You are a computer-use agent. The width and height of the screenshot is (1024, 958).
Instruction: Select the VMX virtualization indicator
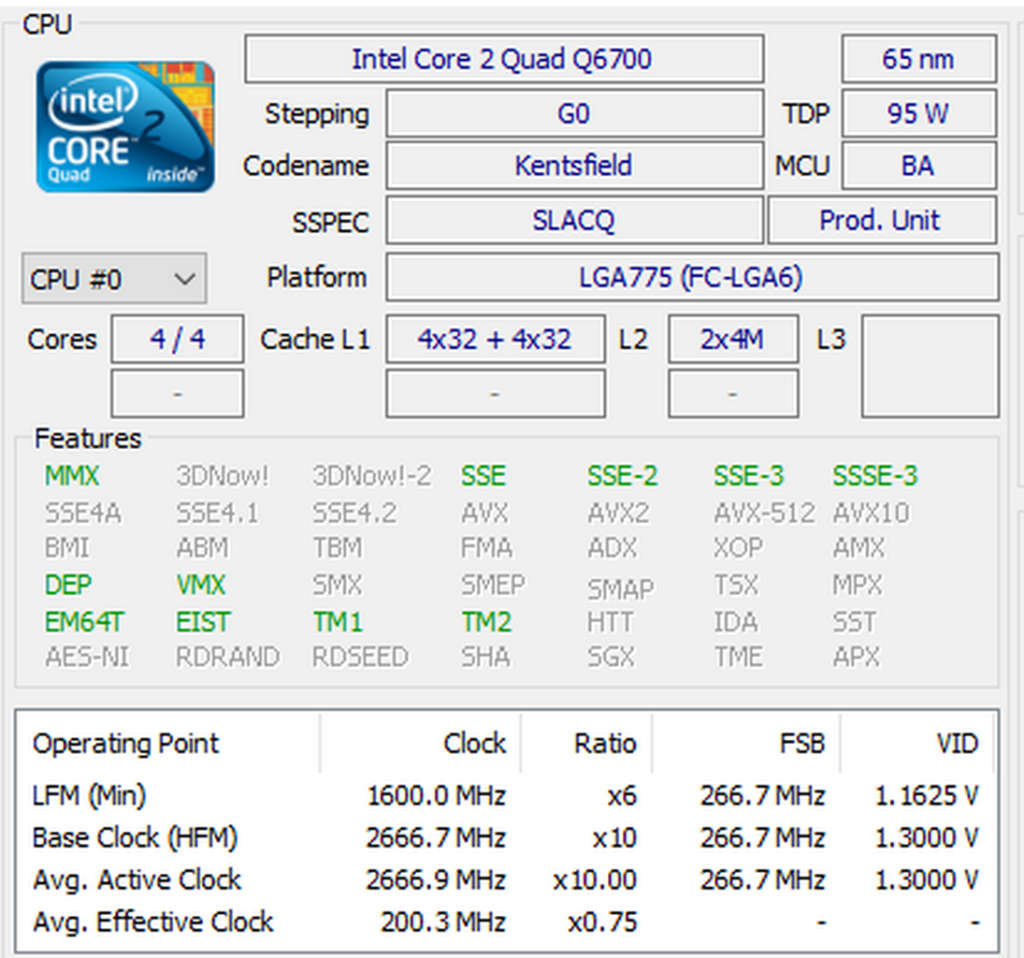pos(200,585)
